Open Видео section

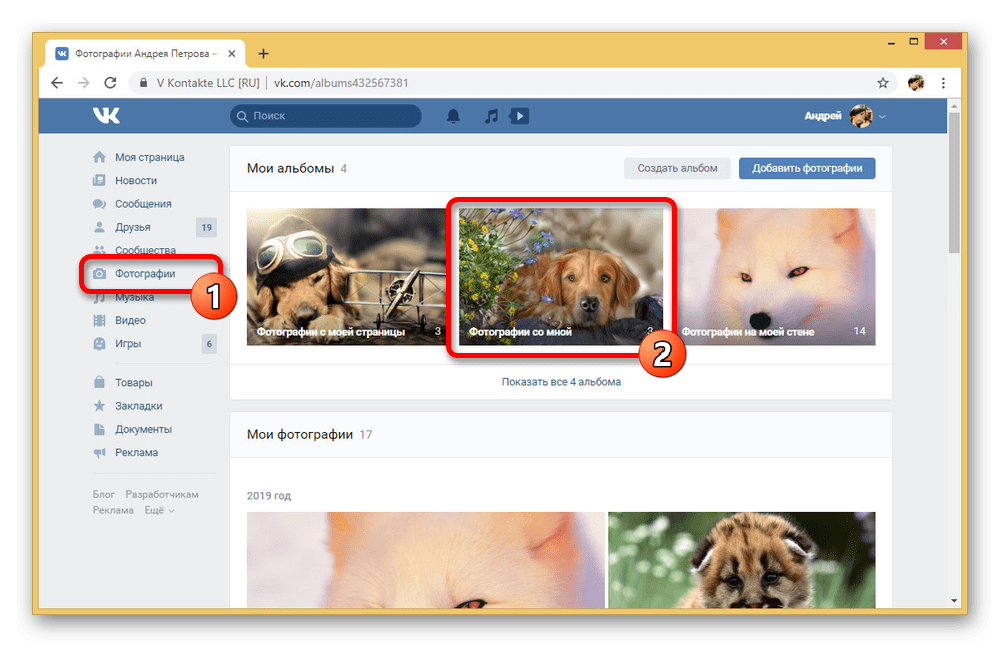[x=130, y=320]
